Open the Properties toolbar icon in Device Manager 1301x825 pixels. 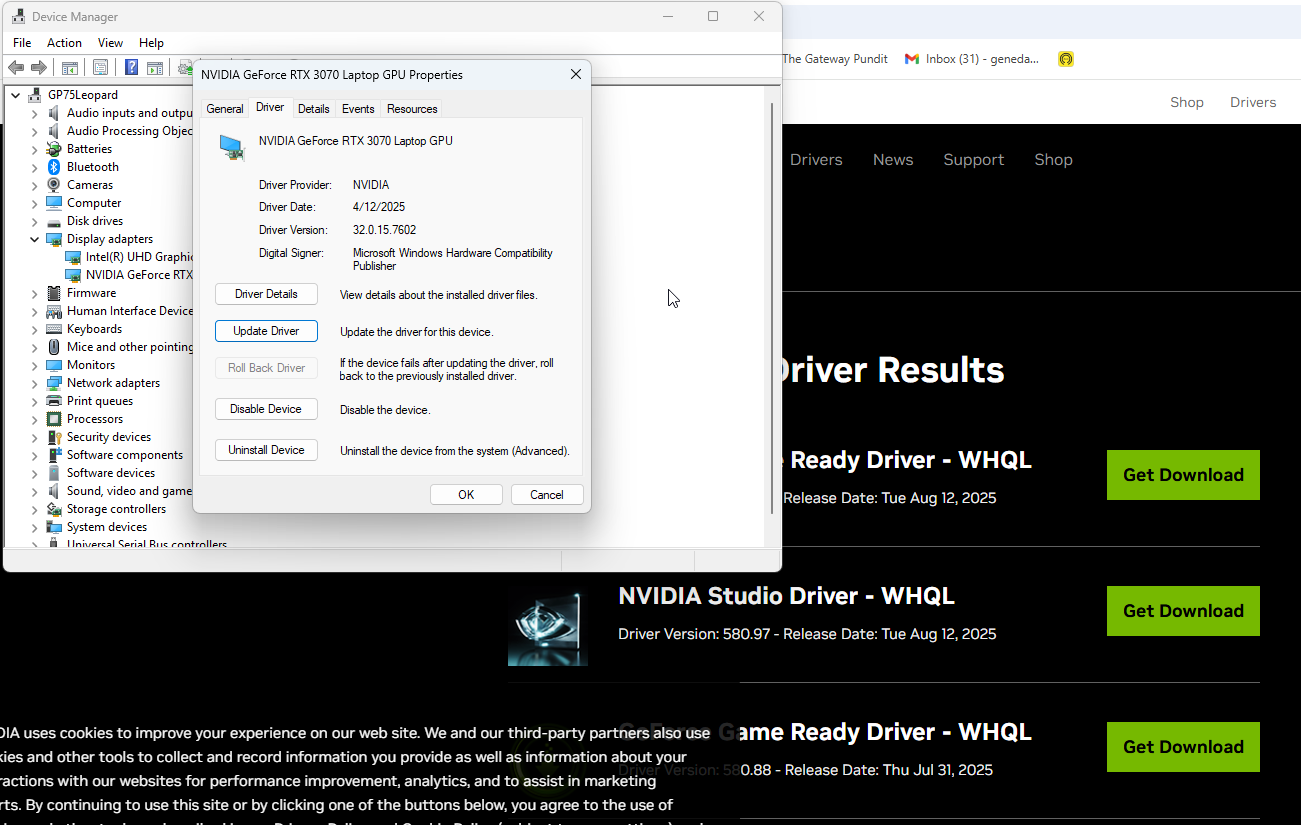[101, 68]
